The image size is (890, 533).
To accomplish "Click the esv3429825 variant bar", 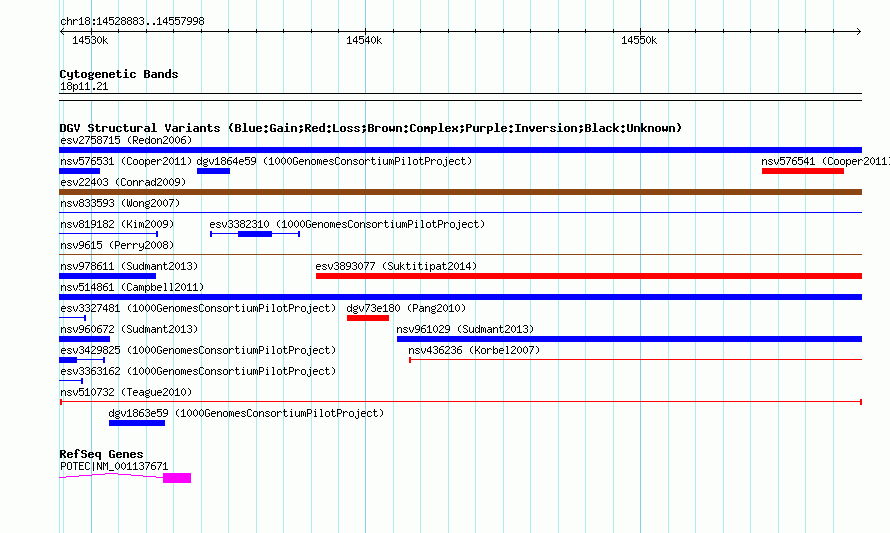I will (82, 360).
